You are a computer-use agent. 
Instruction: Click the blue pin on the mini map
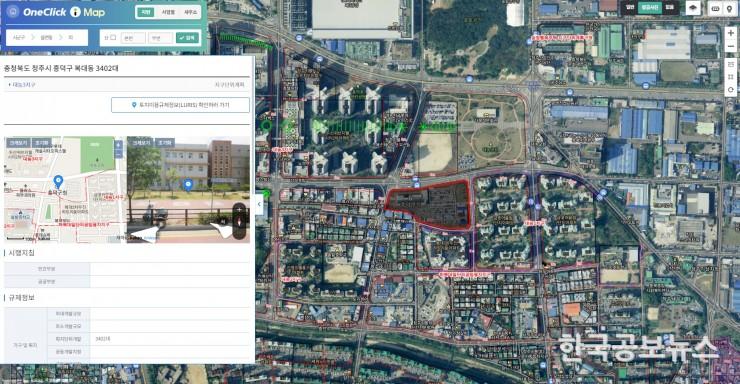(x=58, y=182)
